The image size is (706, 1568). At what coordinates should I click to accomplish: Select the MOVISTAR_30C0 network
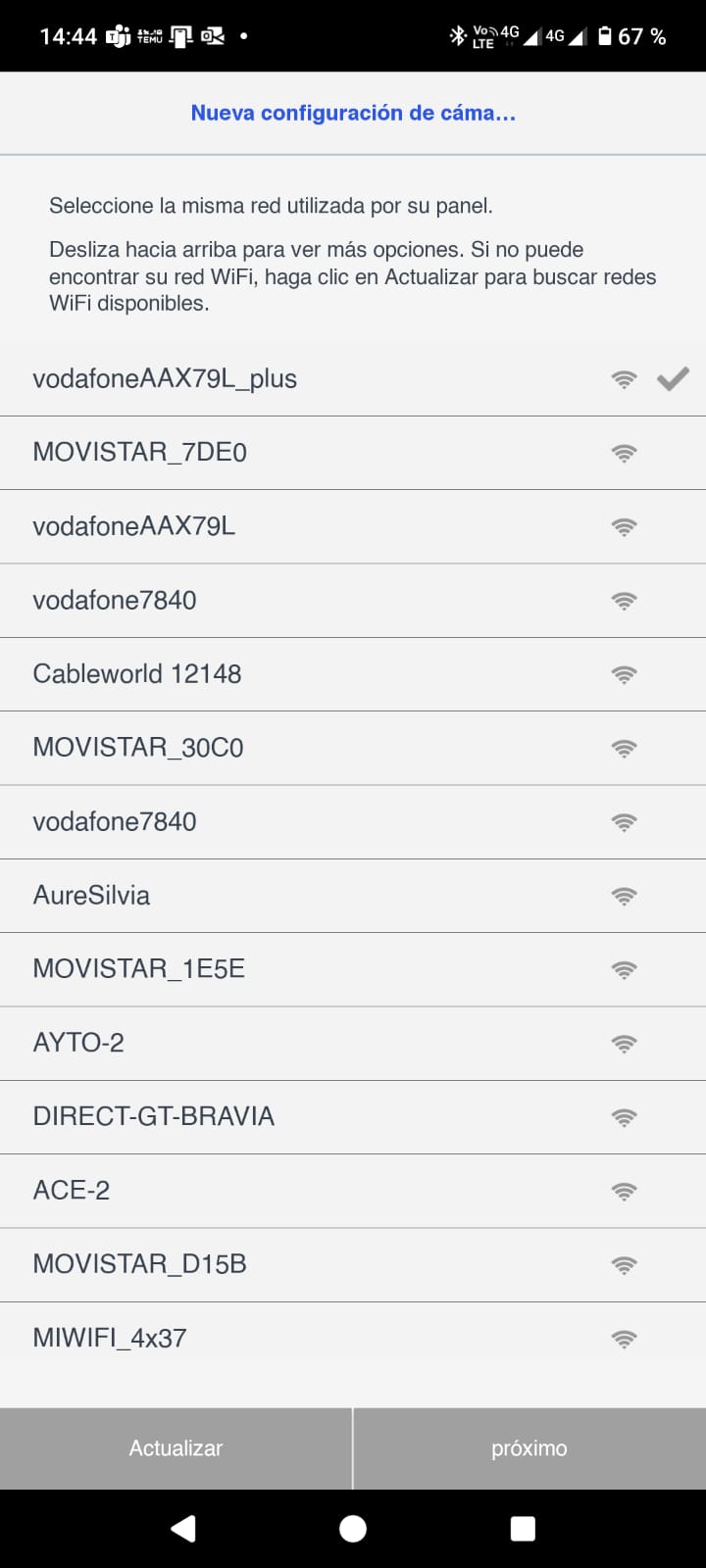138,748
